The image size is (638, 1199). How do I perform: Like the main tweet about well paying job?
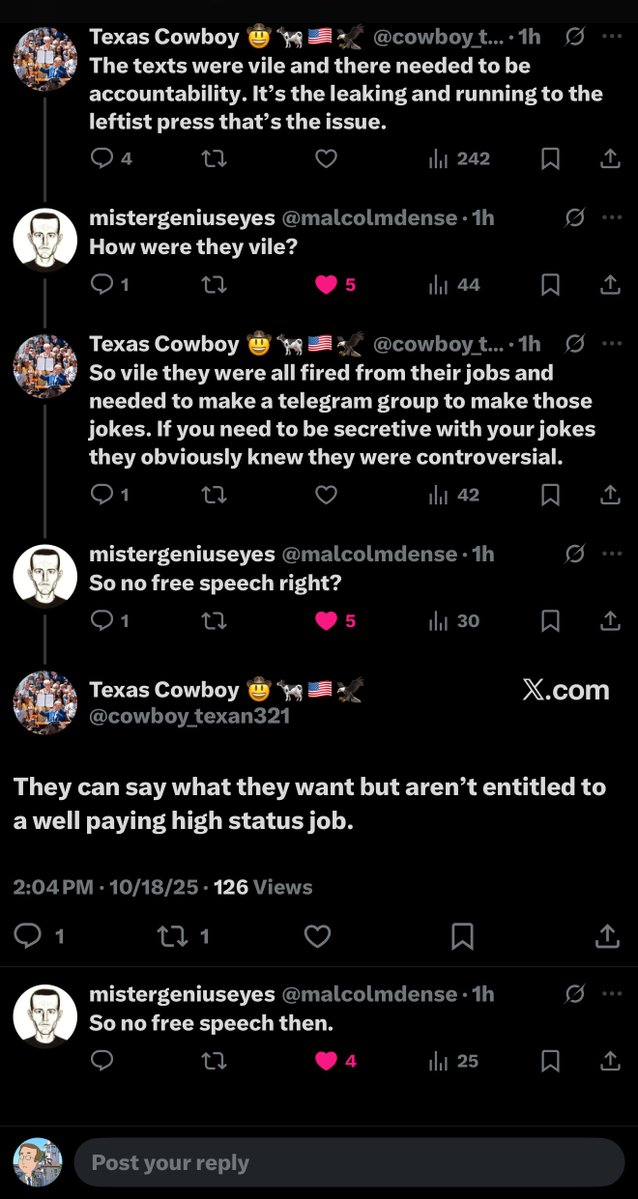click(317, 936)
